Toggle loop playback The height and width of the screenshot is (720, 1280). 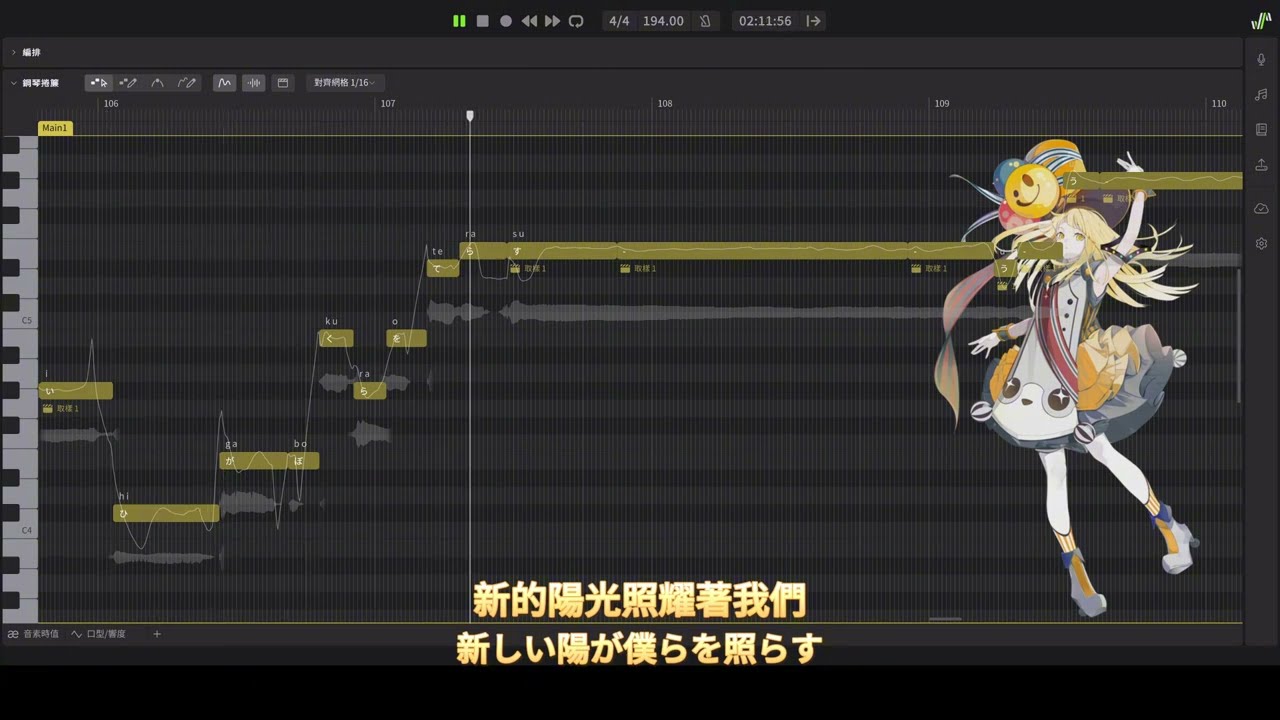[x=576, y=21]
